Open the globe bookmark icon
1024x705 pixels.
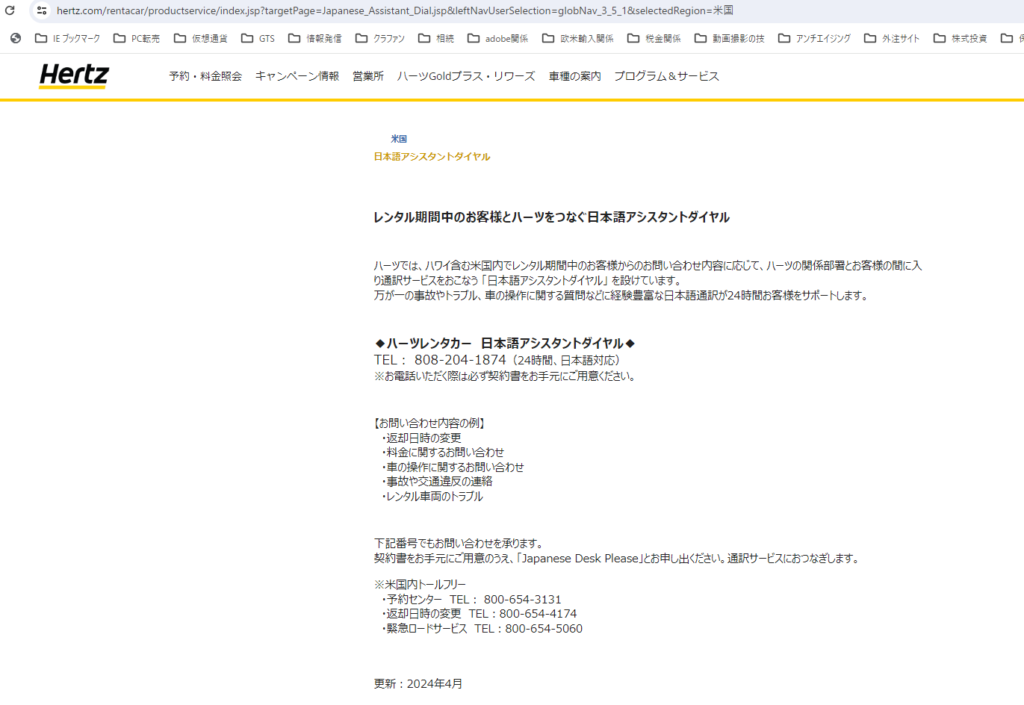point(16,39)
